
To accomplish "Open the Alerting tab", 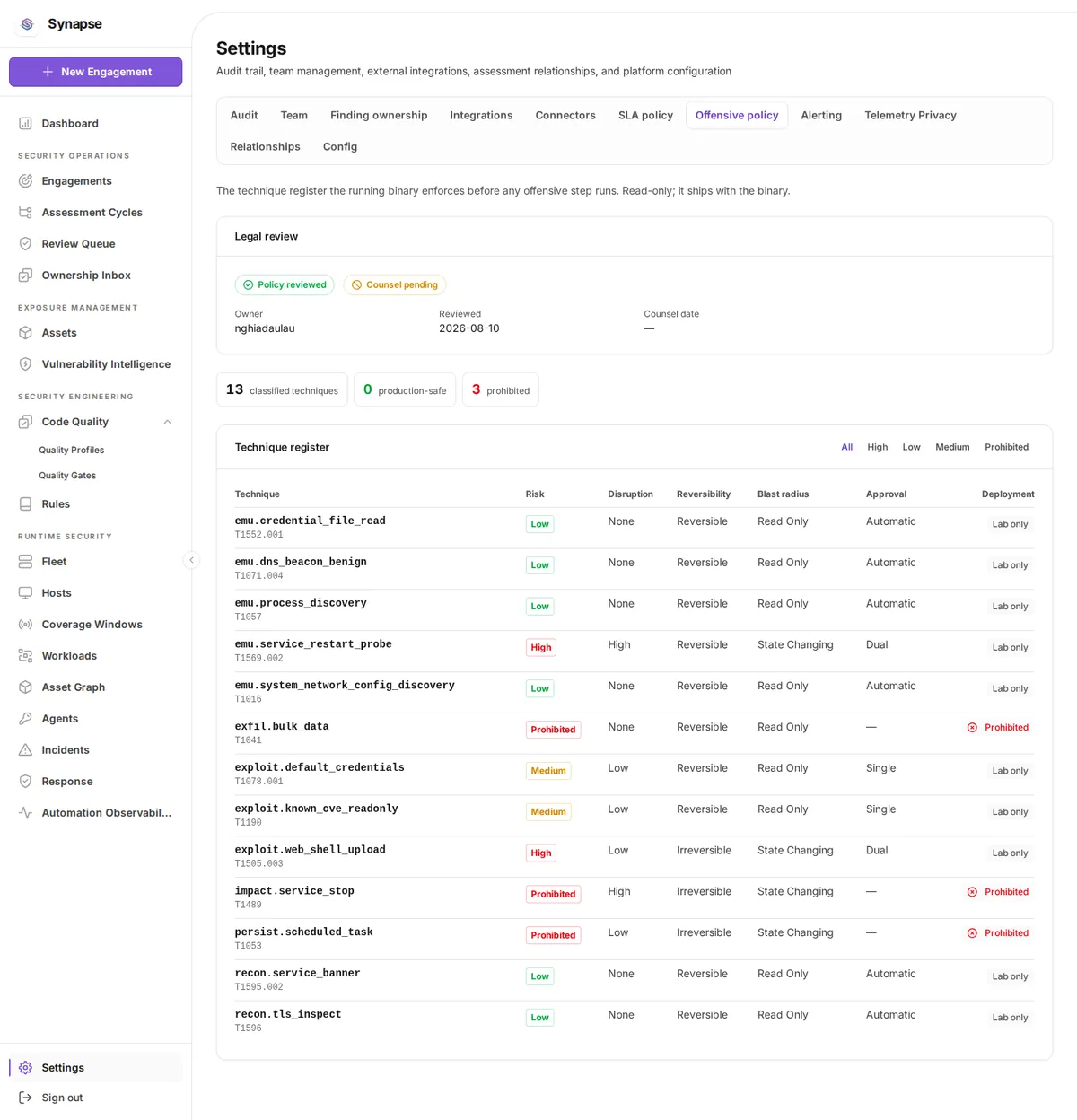I will (821, 116).
